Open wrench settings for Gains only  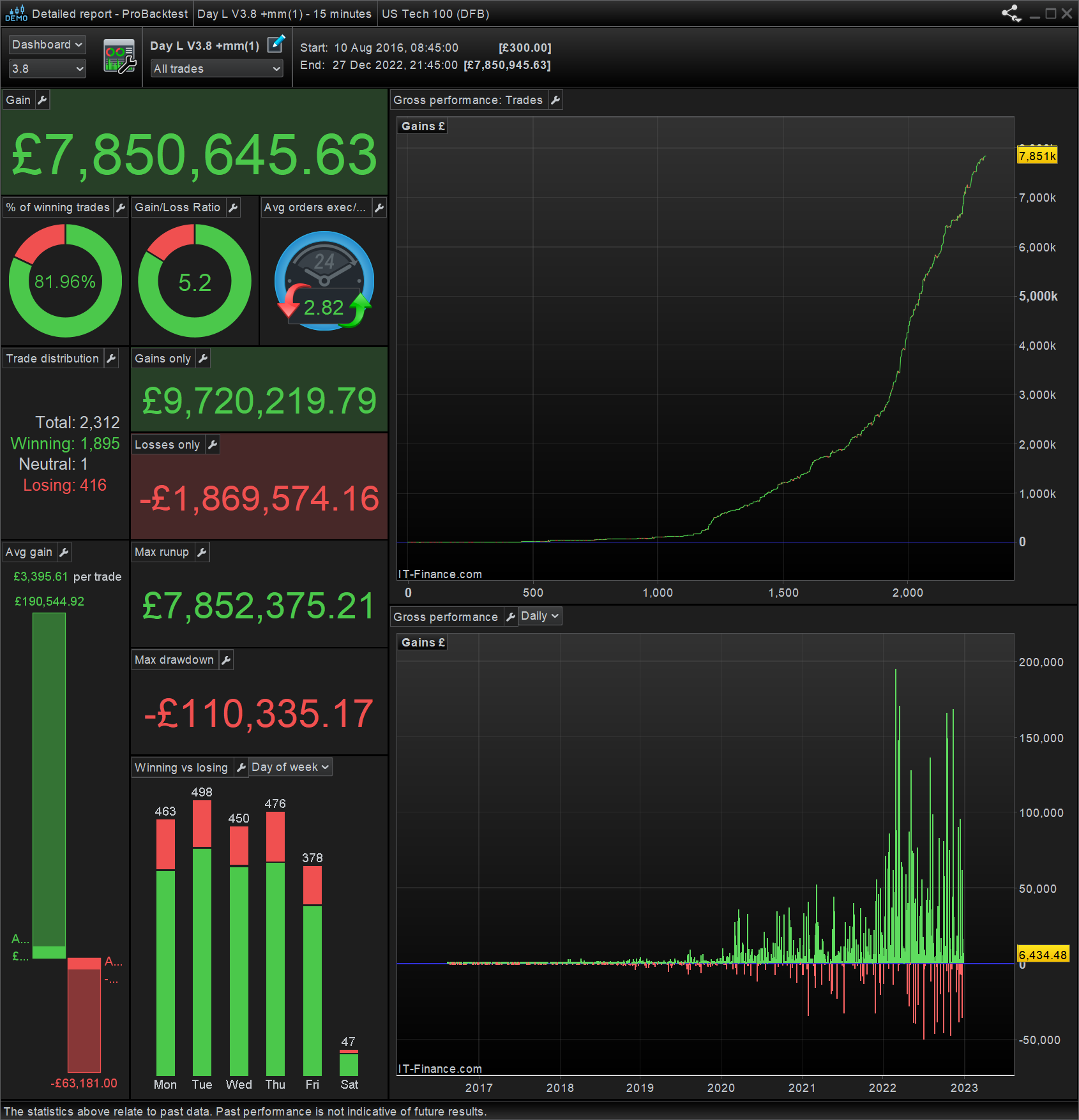(x=203, y=359)
